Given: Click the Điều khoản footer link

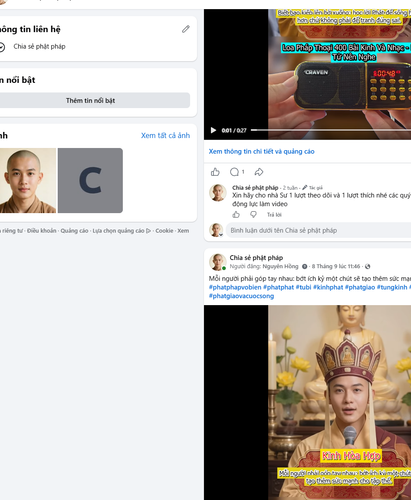Looking at the screenshot, I should click(x=42, y=231).
